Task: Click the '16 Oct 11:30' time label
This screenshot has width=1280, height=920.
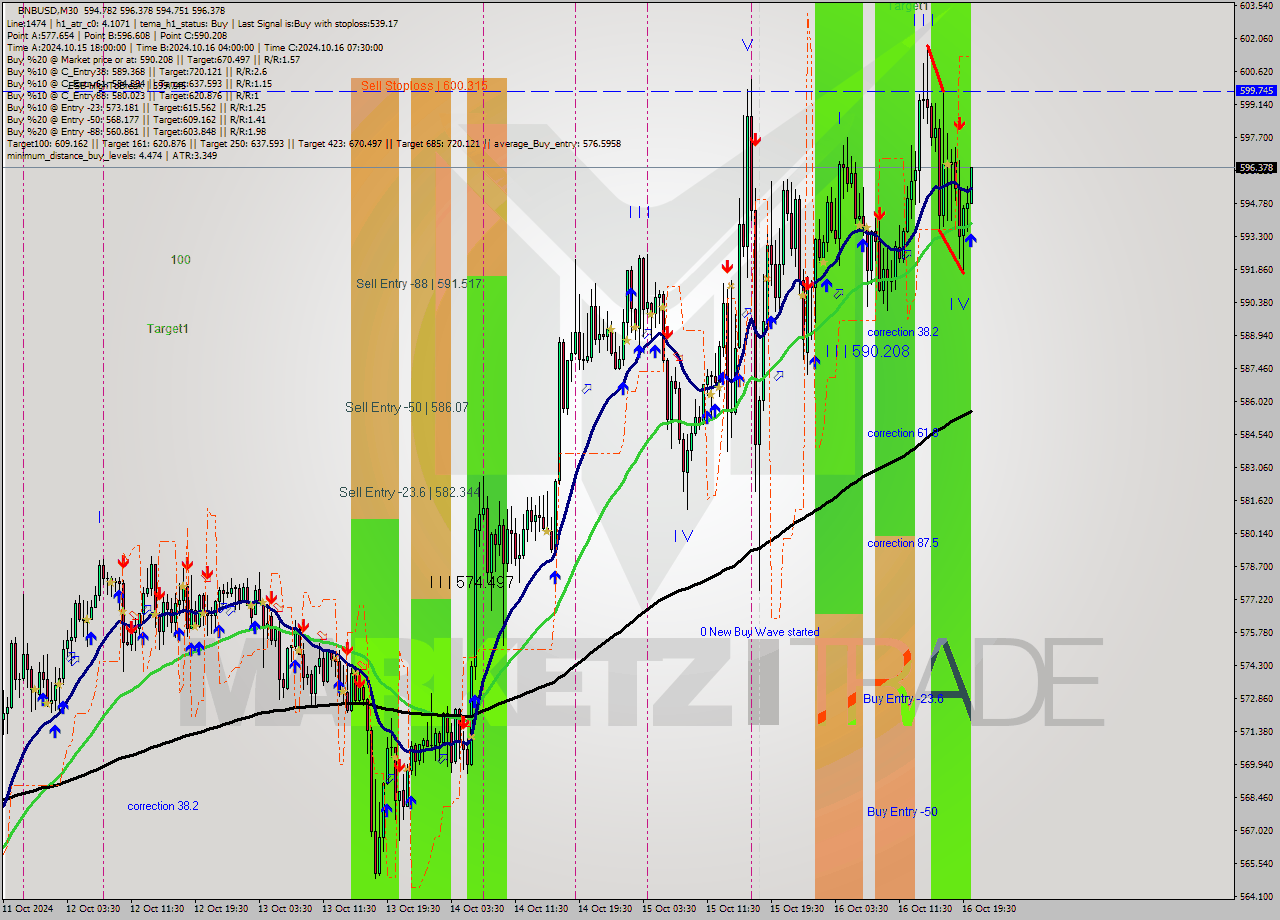Action: pyautogui.click(x=925, y=909)
